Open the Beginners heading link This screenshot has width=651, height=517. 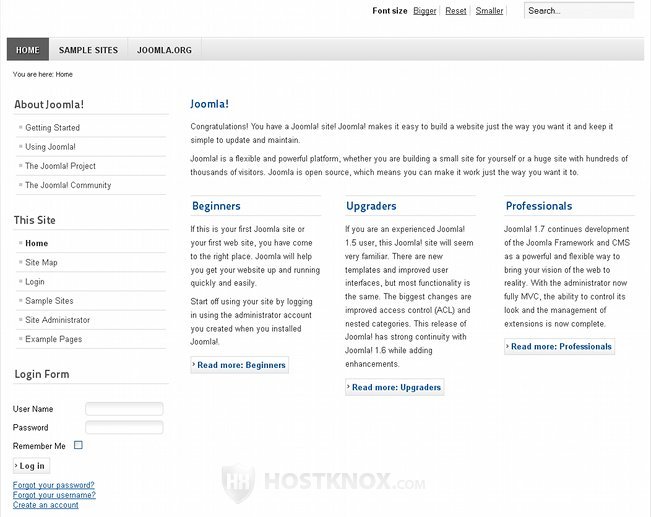(x=216, y=206)
